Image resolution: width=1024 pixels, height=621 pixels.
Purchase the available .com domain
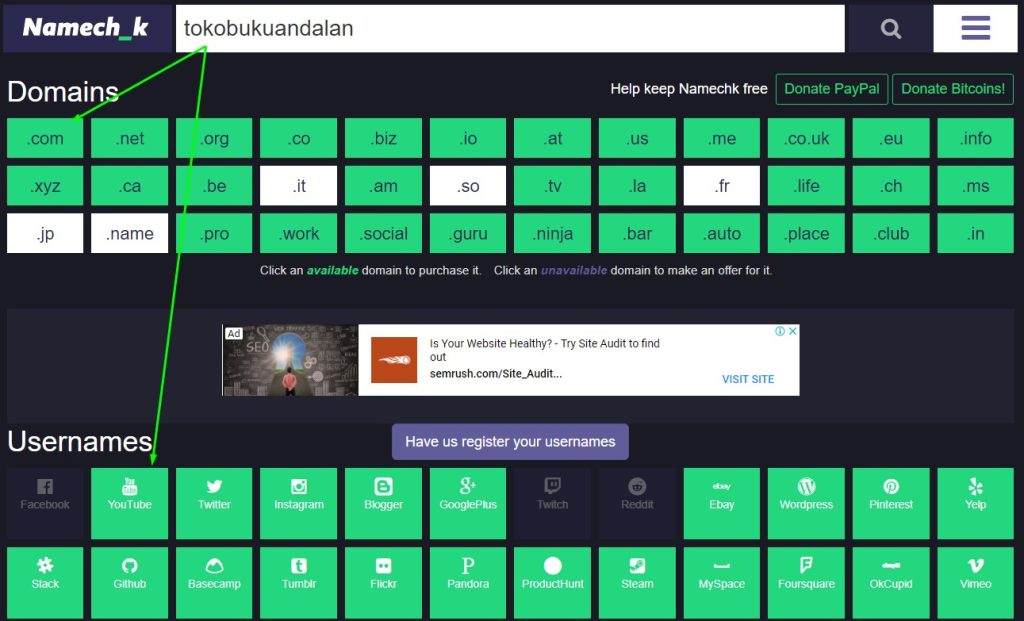45,139
